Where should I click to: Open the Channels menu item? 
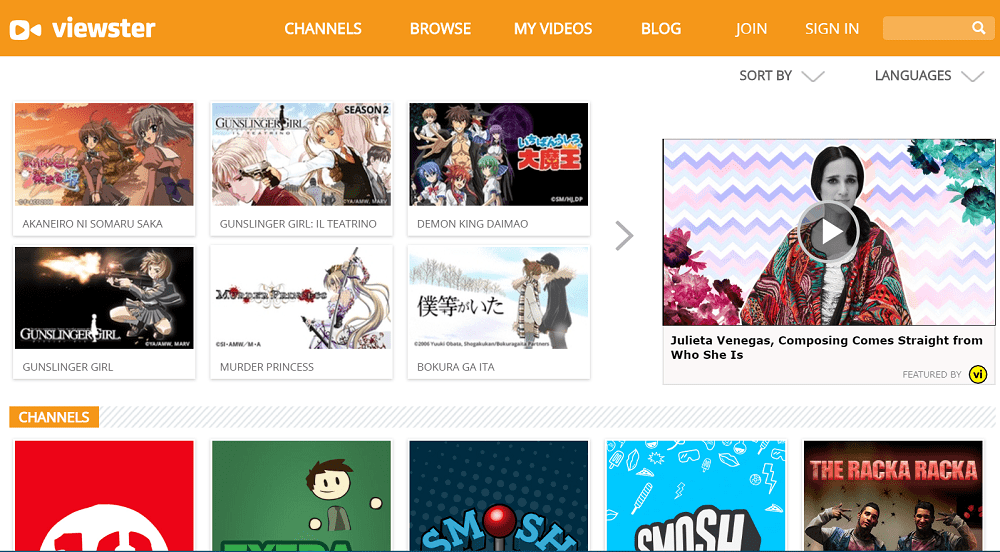pyautogui.click(x=323, y=29)
